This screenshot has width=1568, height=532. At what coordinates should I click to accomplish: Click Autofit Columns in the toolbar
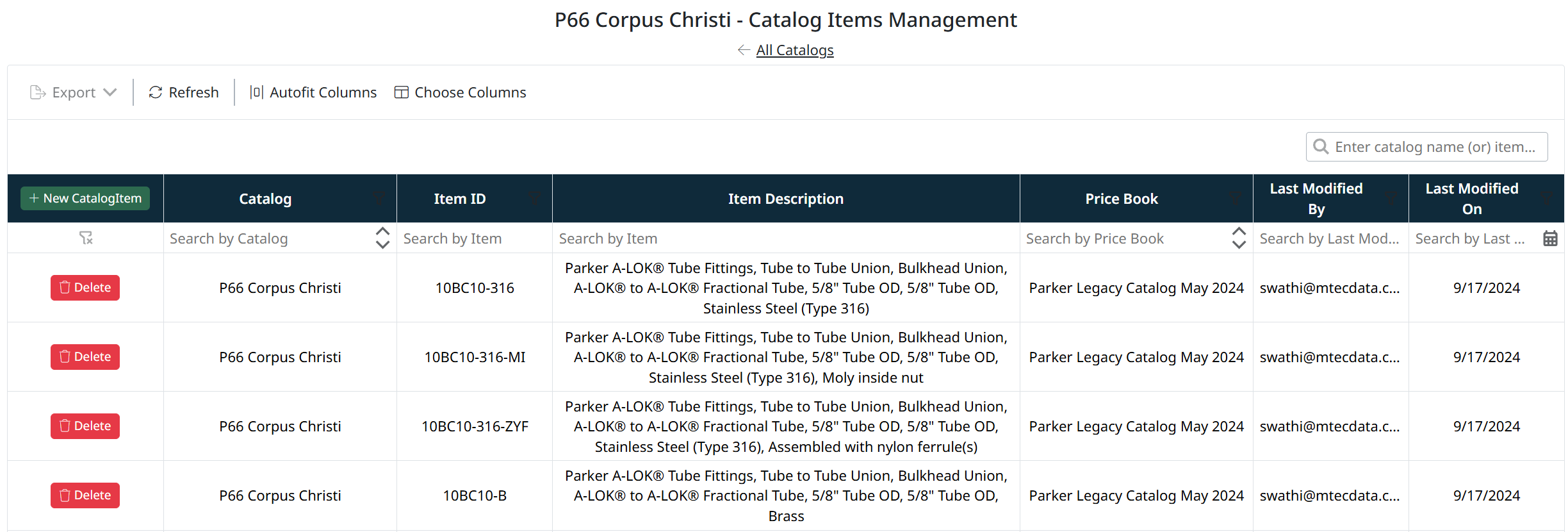point(313,92)
